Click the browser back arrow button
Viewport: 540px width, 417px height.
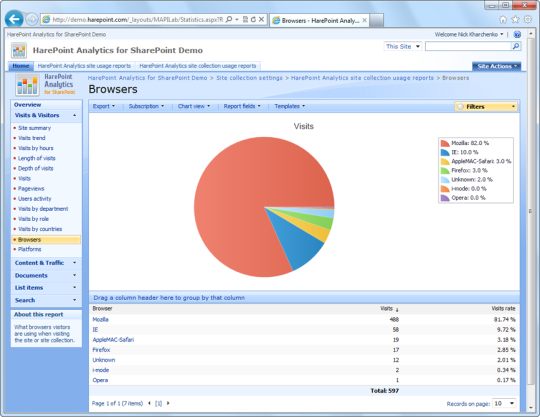click(14, 19)
